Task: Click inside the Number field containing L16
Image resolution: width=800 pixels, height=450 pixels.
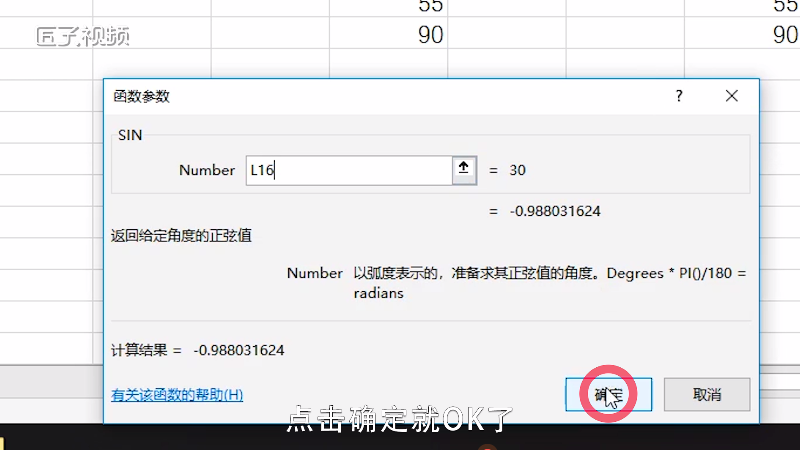Action: coord(350,170)
